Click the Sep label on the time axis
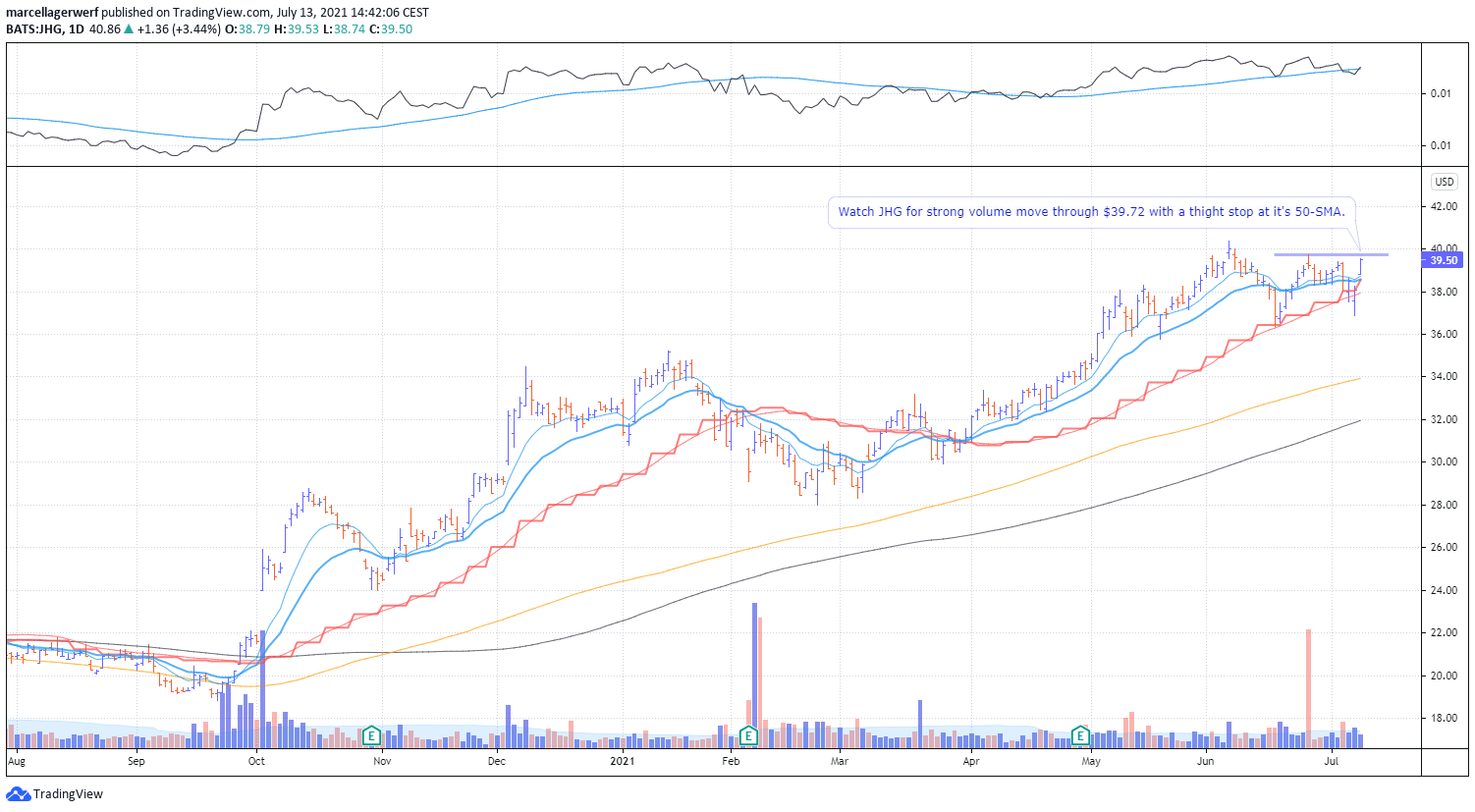This screenshot has height=812, width=1475. (136, 761)
